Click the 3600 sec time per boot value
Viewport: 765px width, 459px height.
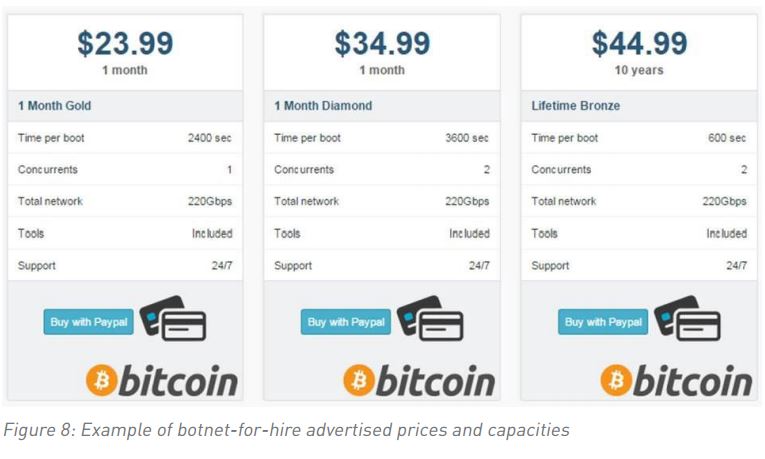467,138
